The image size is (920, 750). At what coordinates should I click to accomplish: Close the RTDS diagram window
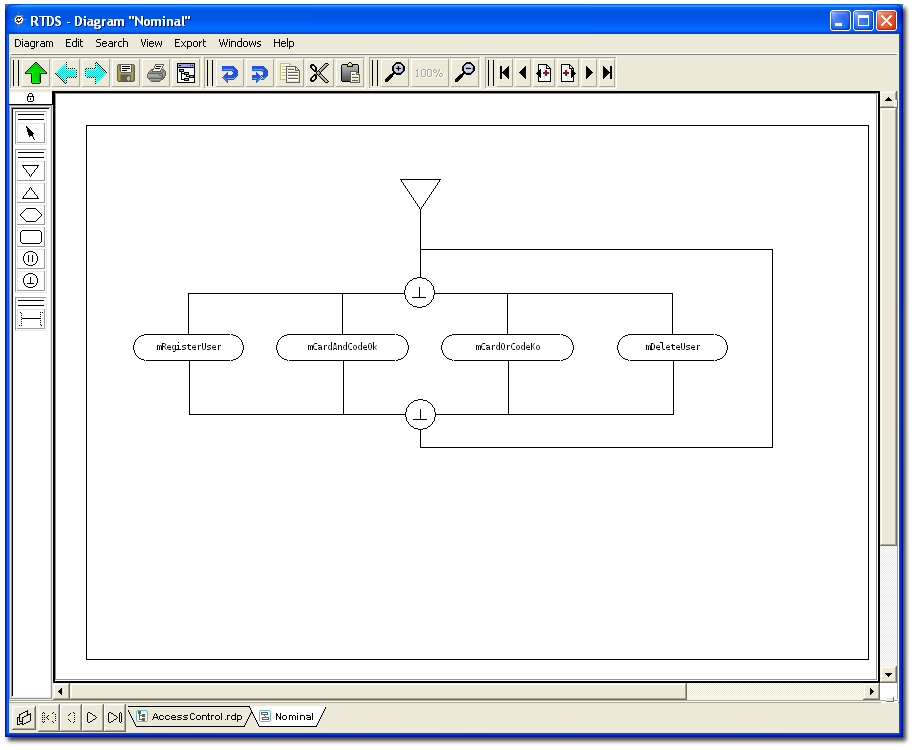pyautogui.click(x=887, y=21)
